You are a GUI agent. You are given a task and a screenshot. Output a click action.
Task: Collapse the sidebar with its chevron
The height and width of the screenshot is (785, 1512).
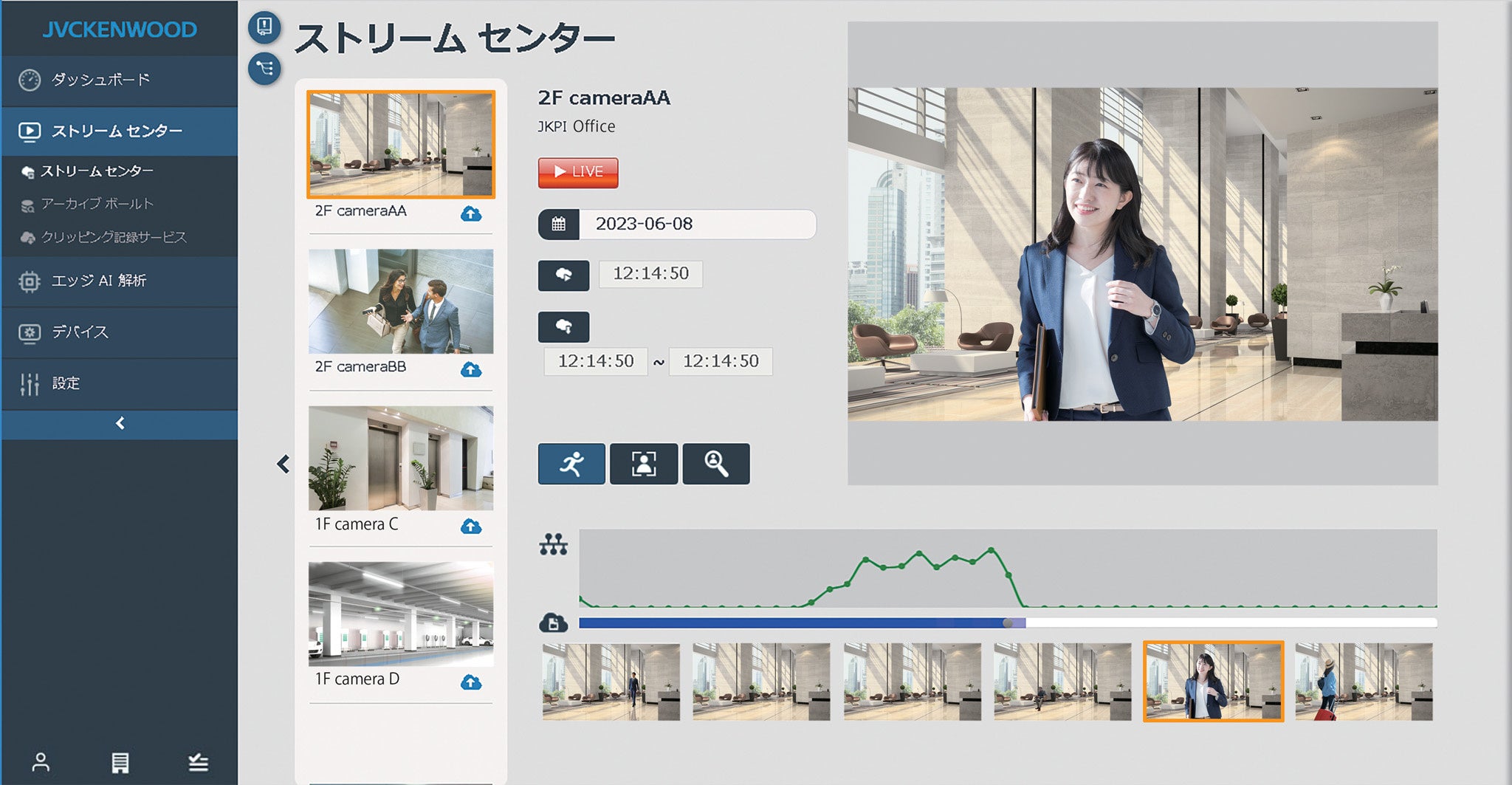coord(120,423)
